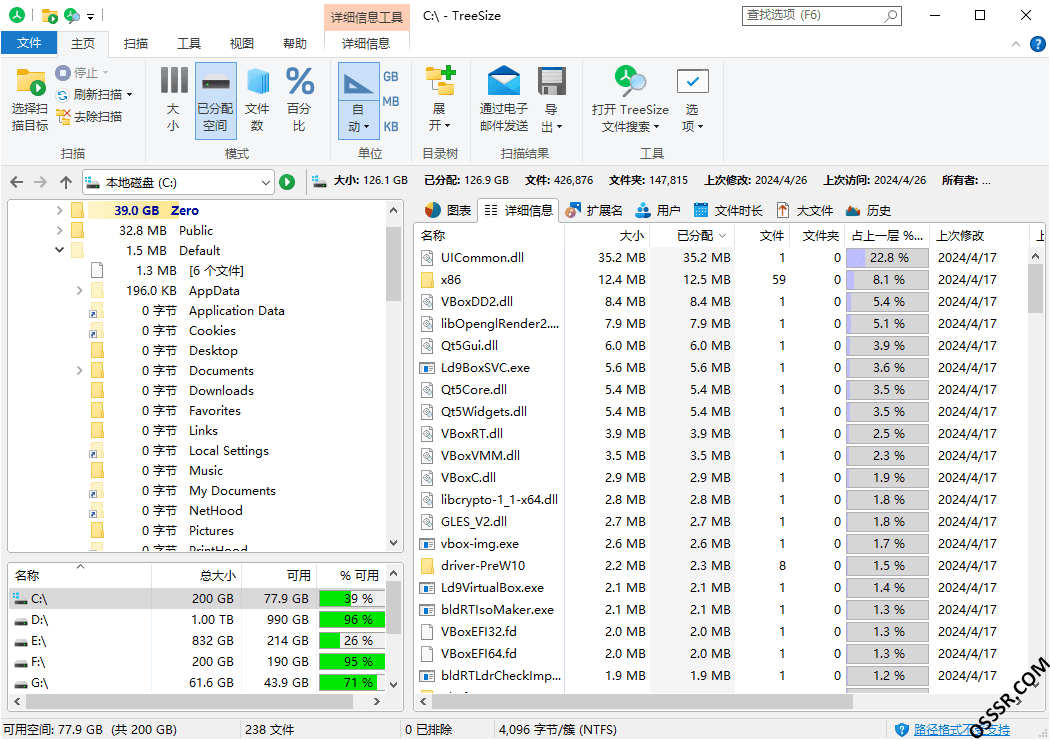The width and height of the screenshot is (1050, 740).
Task: Select the x86 folder row
Action: click(x=720, y=280)
